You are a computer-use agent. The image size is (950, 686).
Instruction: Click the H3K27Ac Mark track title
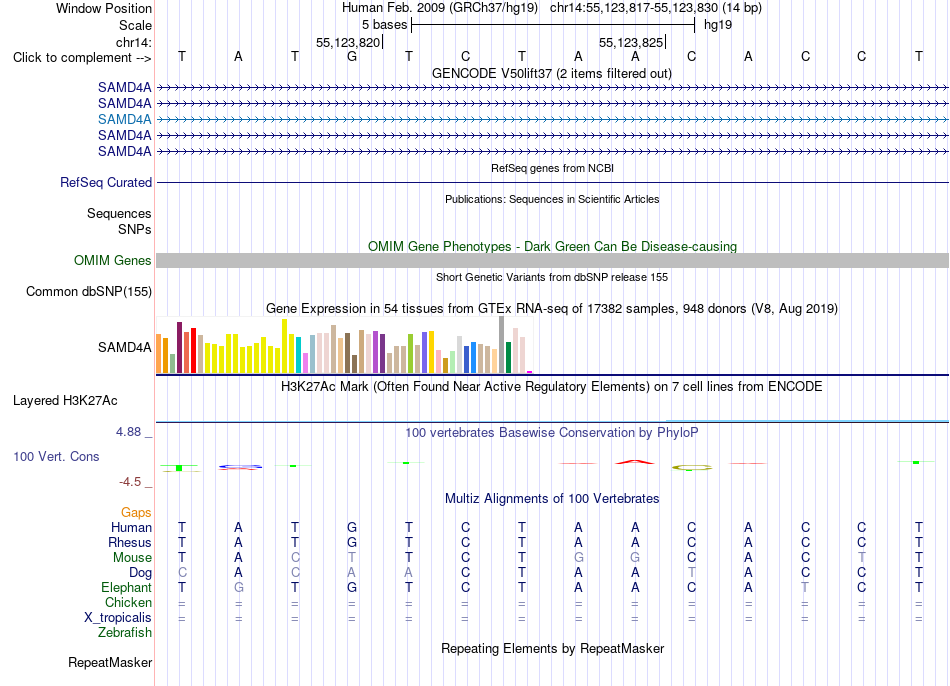[551, 387]
